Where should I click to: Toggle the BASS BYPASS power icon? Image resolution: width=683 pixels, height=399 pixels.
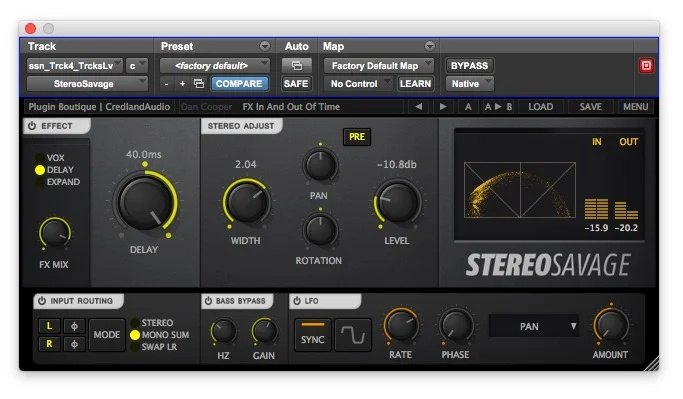(208, 301)
